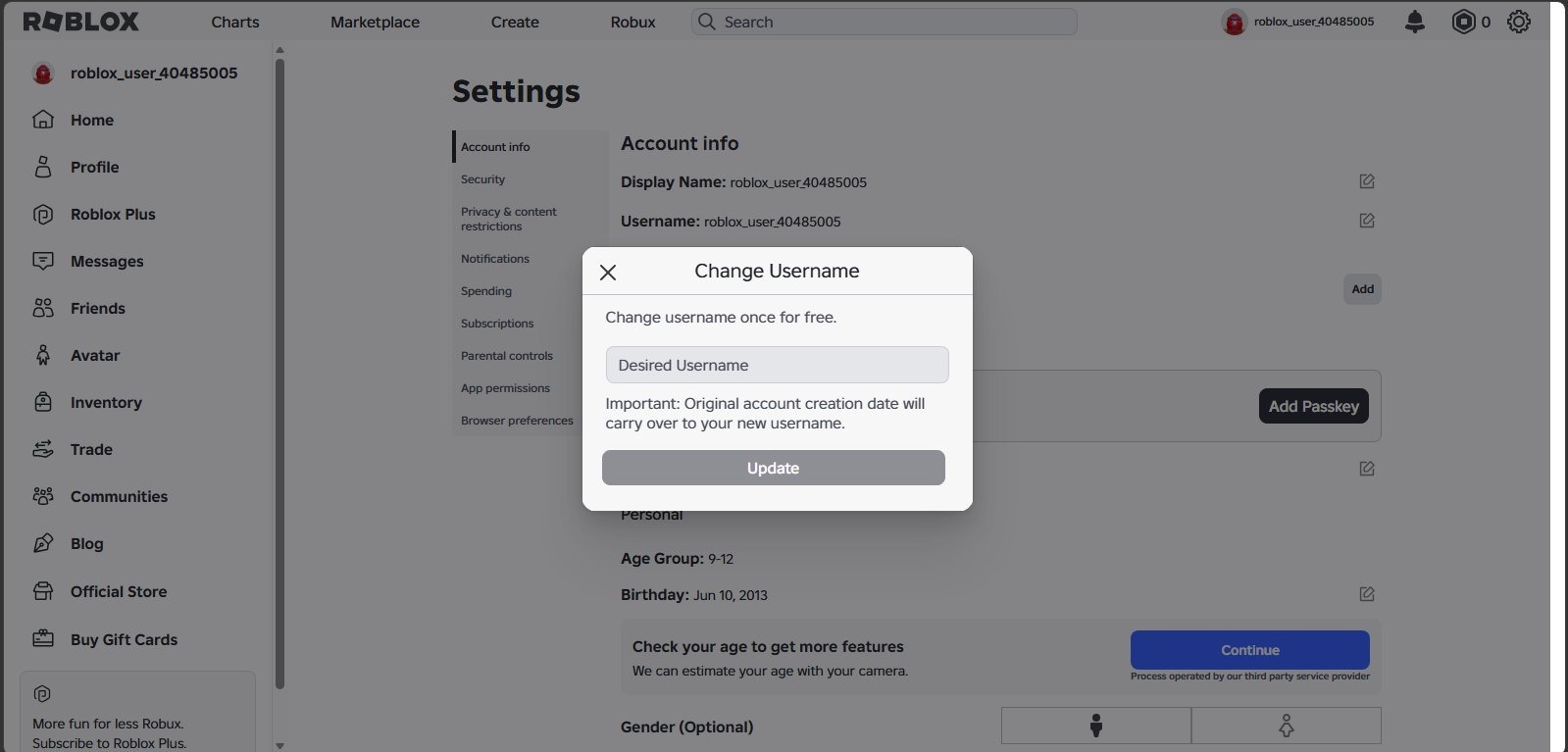Open Official Store link in sidebar
This screenshot has height=752, width=1568.
tap(119, 591)
